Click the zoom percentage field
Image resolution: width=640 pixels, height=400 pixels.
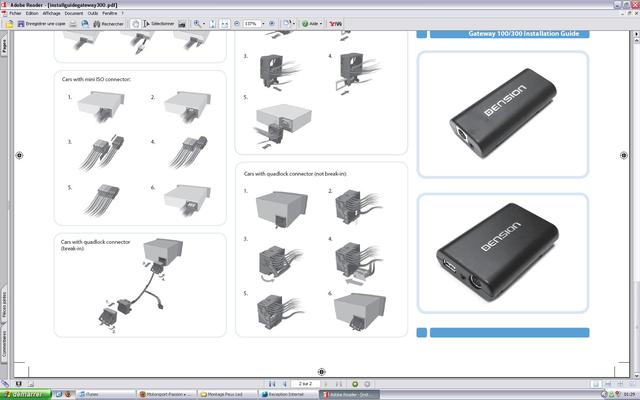251,24
